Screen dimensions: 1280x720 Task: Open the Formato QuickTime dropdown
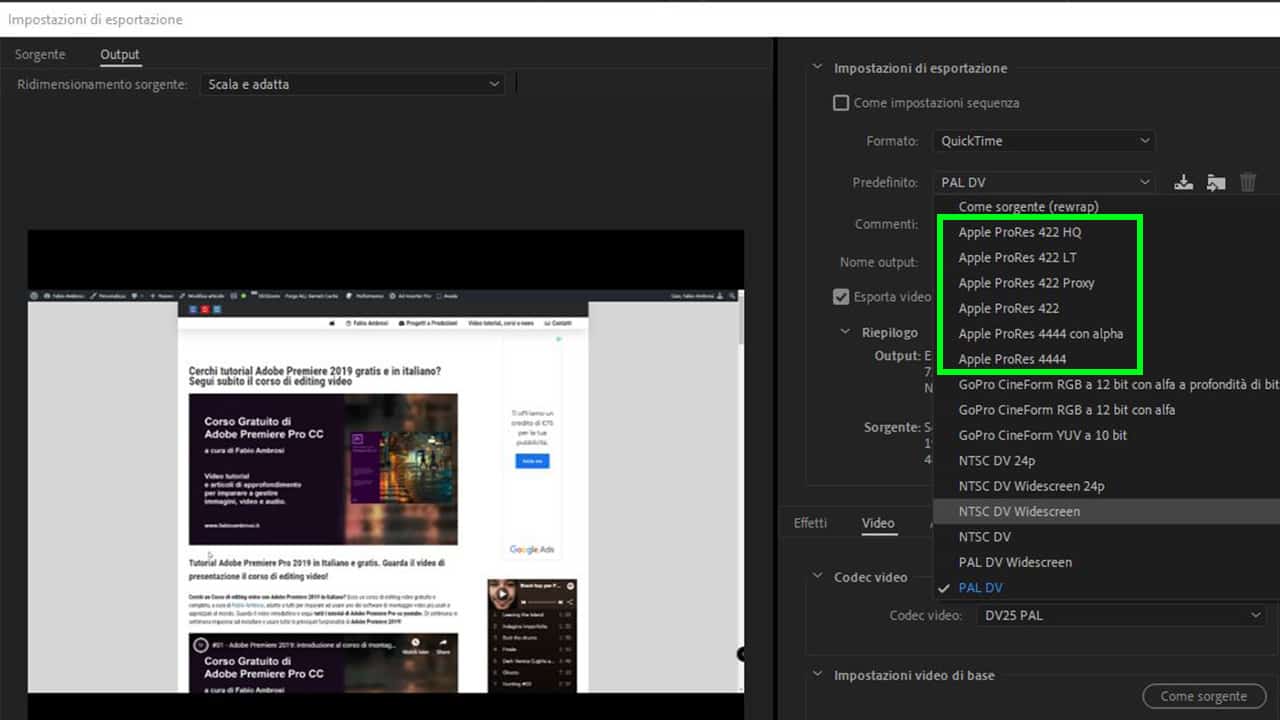[1044, 141]
